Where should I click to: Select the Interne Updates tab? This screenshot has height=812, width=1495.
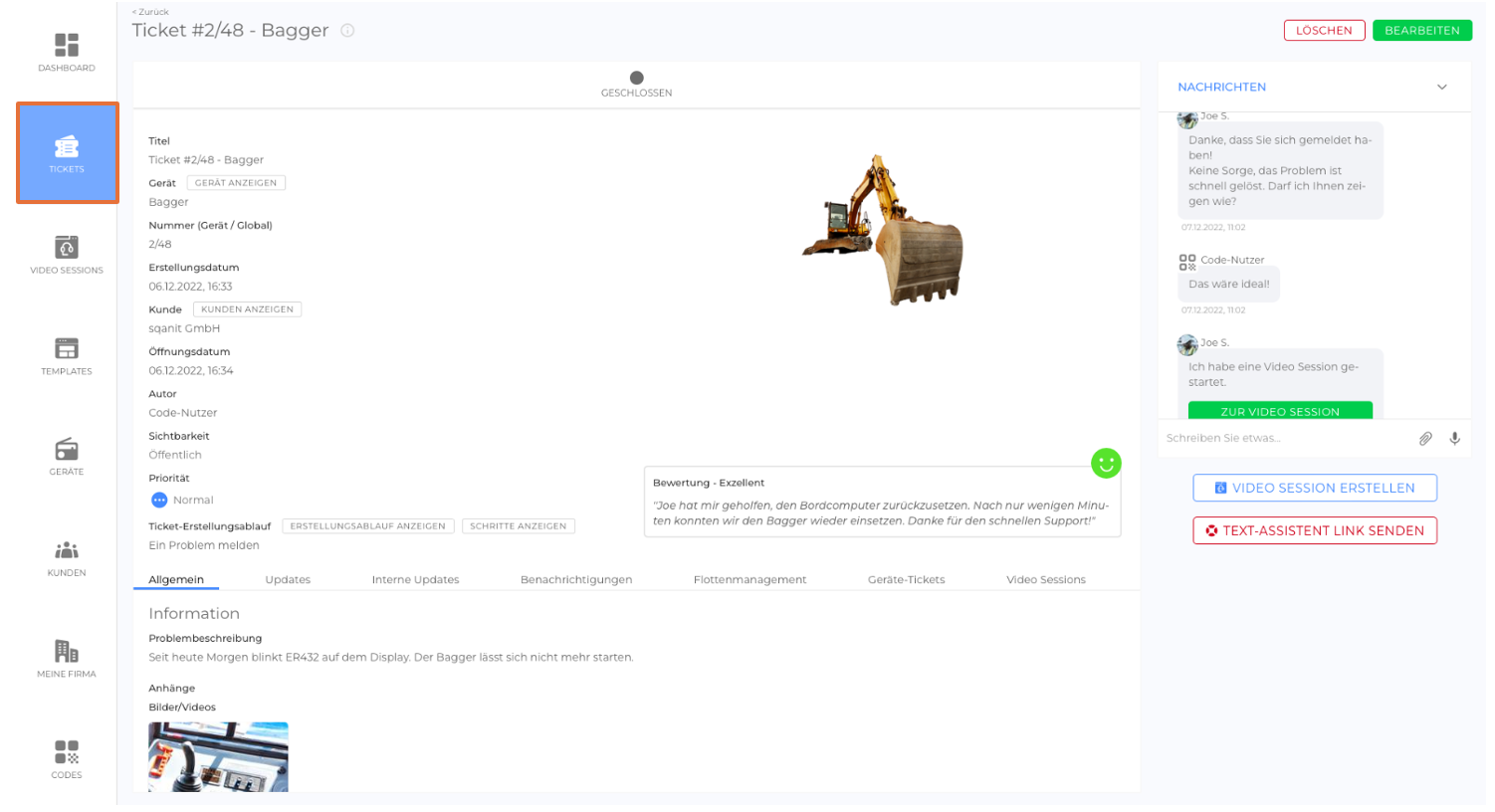click(x=415, y=580)
